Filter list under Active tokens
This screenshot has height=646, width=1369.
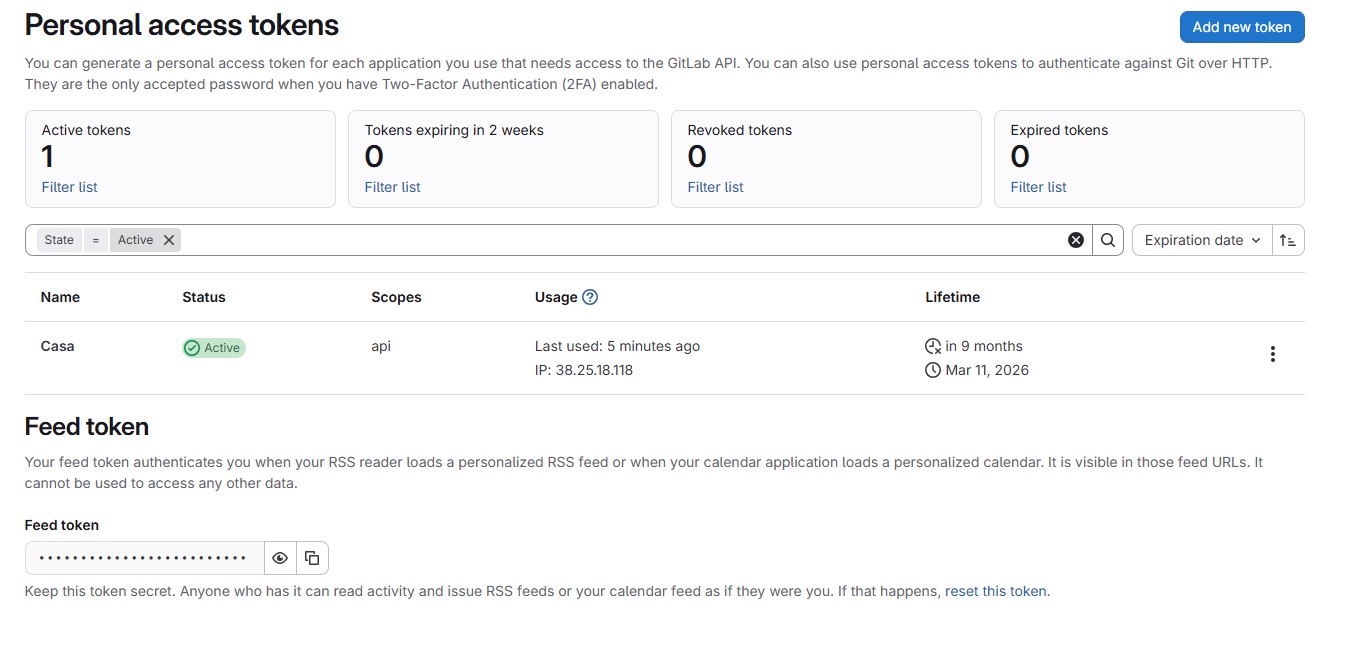point(69,187)
